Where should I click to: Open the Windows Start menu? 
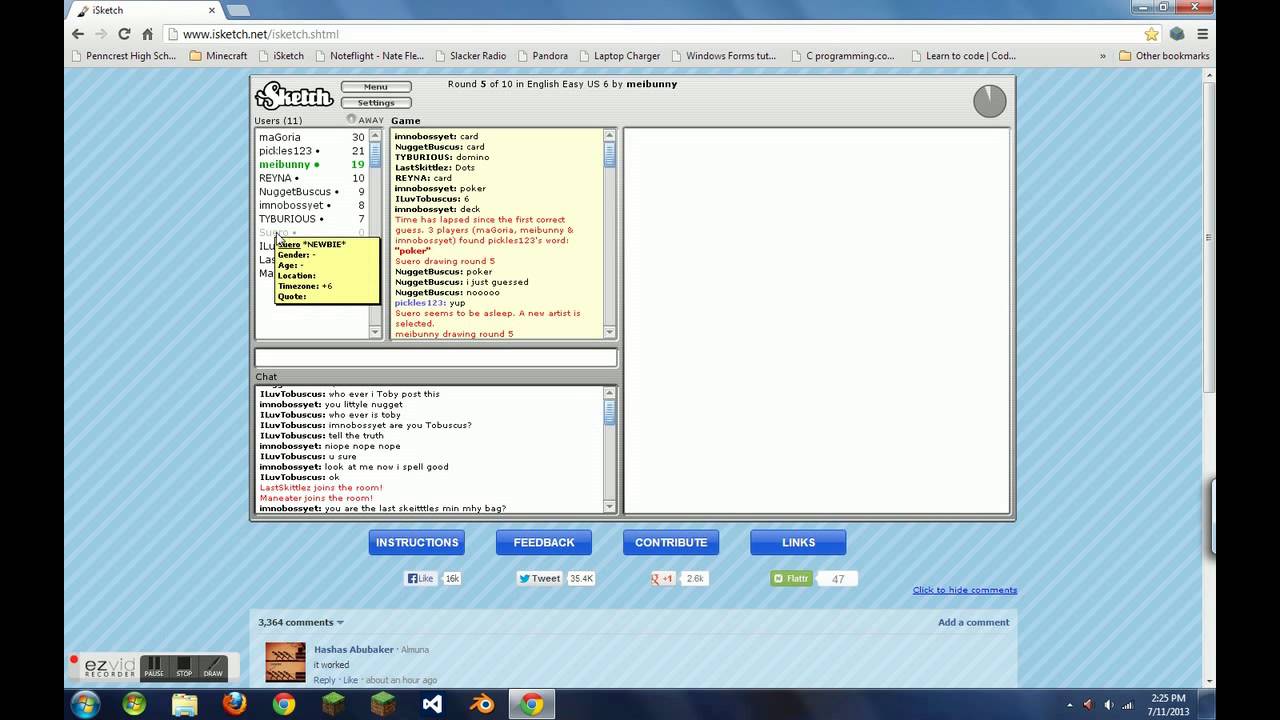85,704
